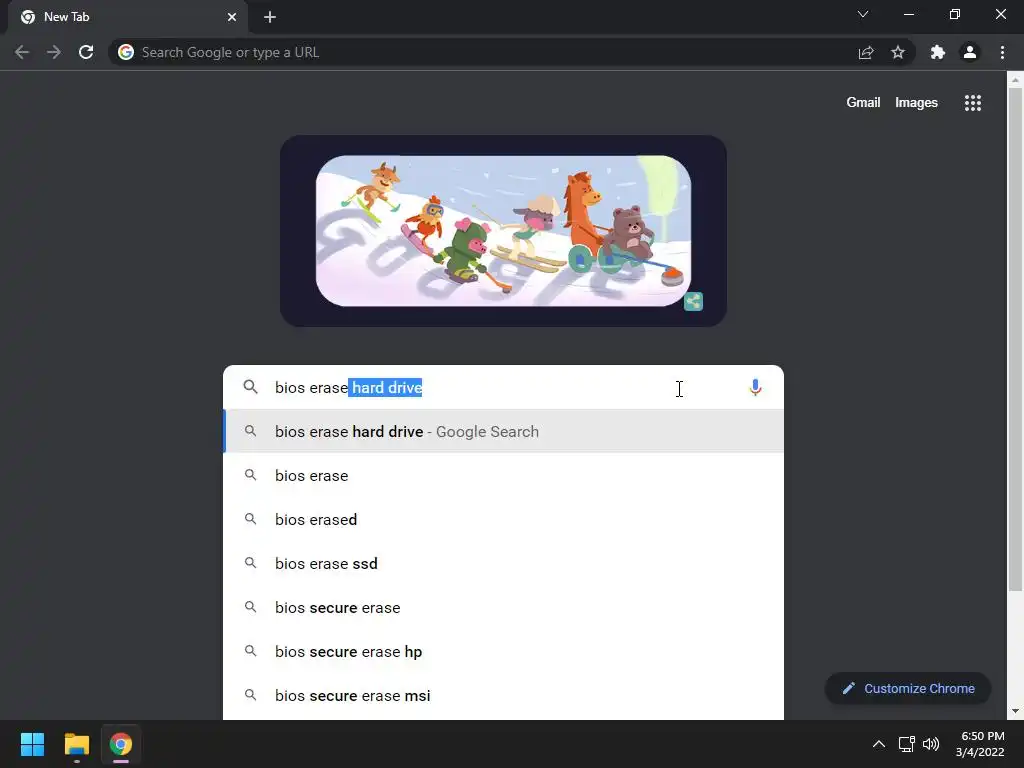
Task: Open the Windows Start menu
Action: [x=32, y=744]
